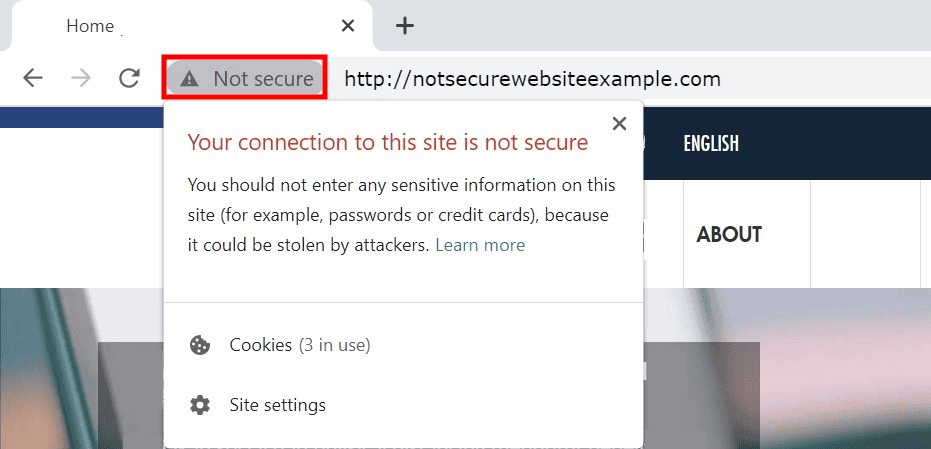Click the gear icon for site settings
This screenshot has height=449, width=931.
pos(200,405)
